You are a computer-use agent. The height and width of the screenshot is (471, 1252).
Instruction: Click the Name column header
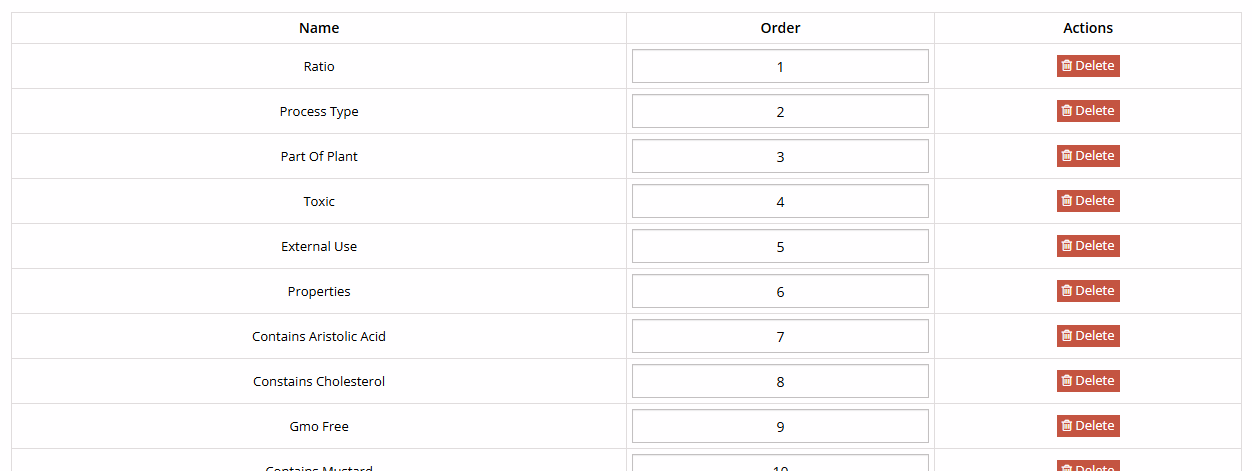pos(319,28)
